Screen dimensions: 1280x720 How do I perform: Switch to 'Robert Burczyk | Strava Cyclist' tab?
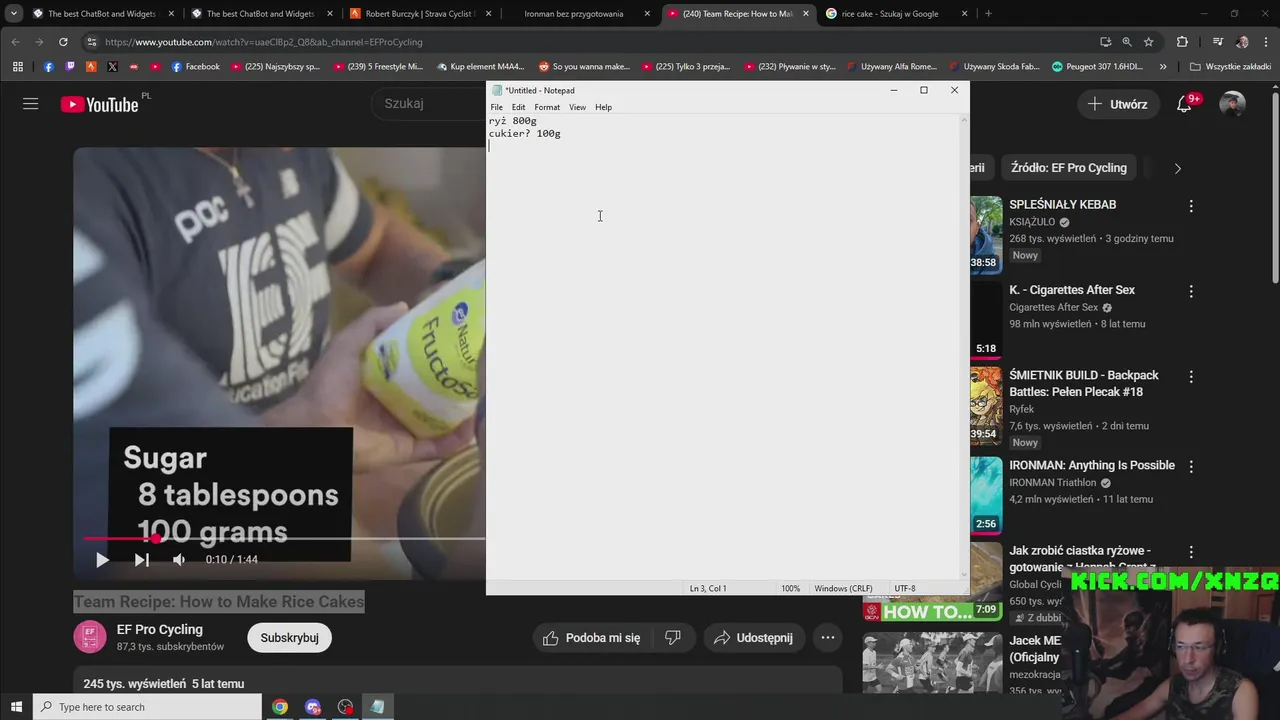tap(421, 14)
